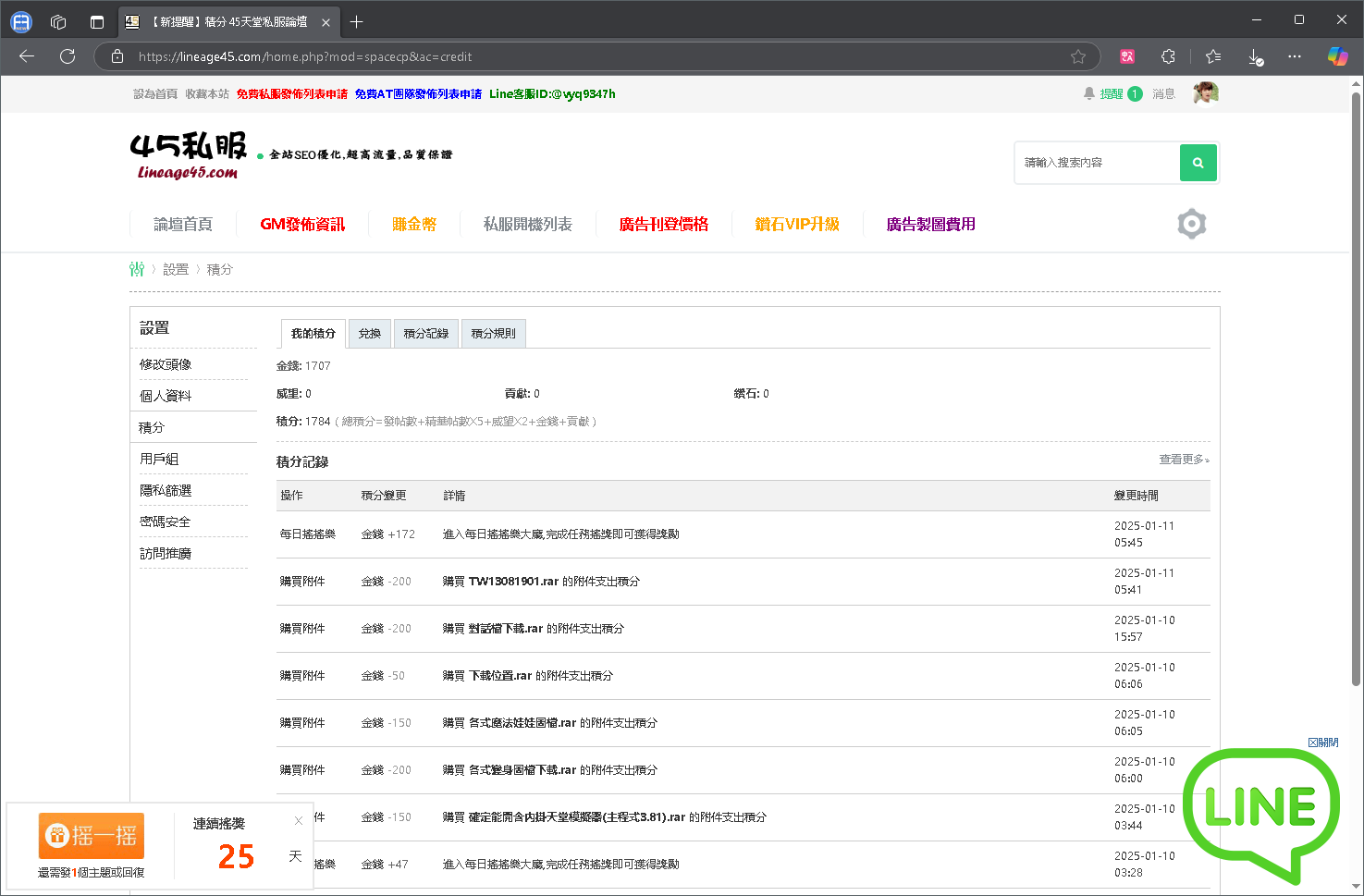Select the 我的積分 tab

click(313, 334)
